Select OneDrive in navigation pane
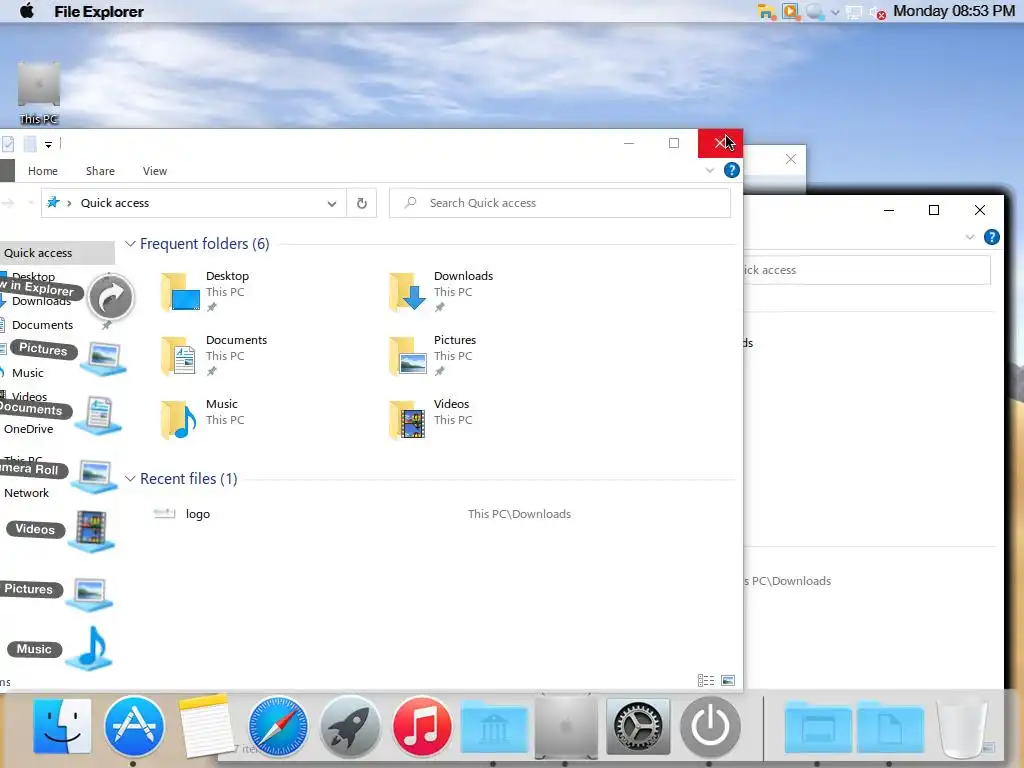 [28, 429]
